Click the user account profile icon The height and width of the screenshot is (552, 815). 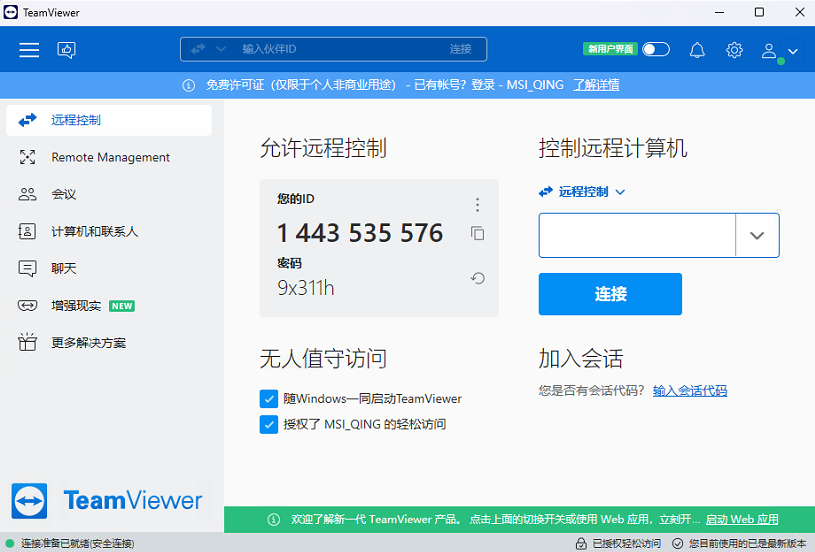769,51
